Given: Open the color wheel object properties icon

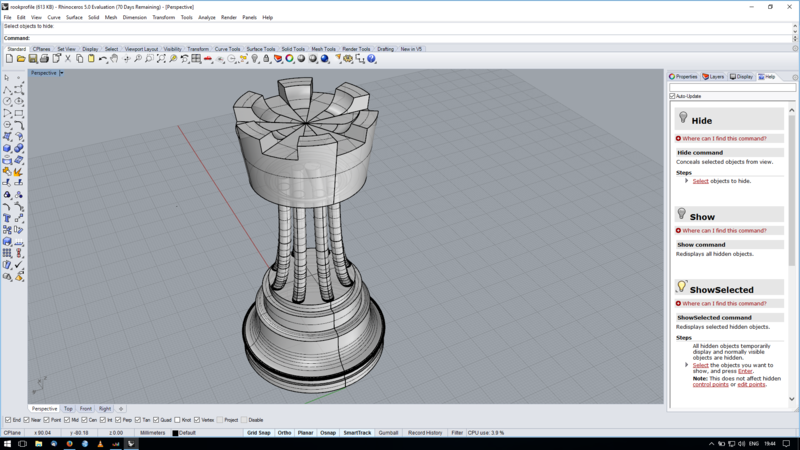Looking at the screenshot, I should pyautogui.click(x=290, y=59).
